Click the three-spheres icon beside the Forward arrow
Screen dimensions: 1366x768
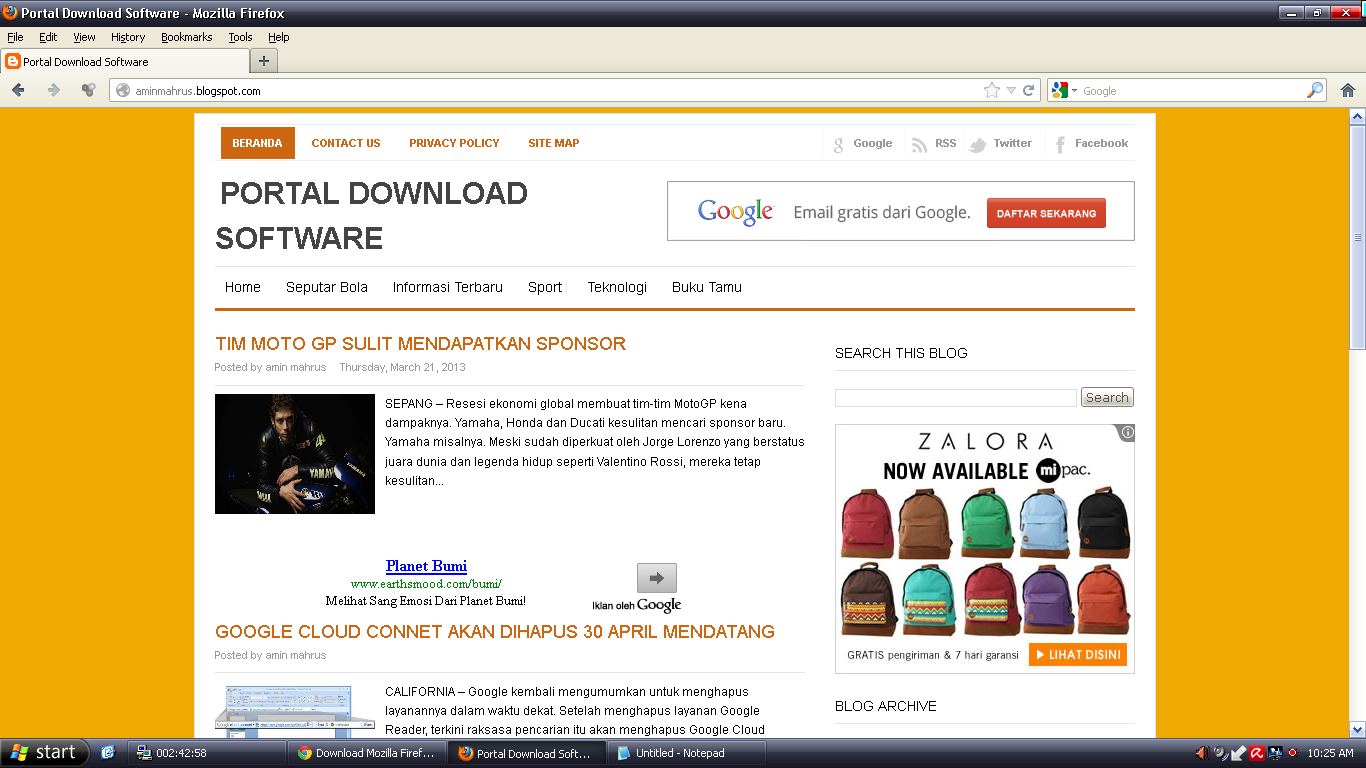(x=88, y=90)
